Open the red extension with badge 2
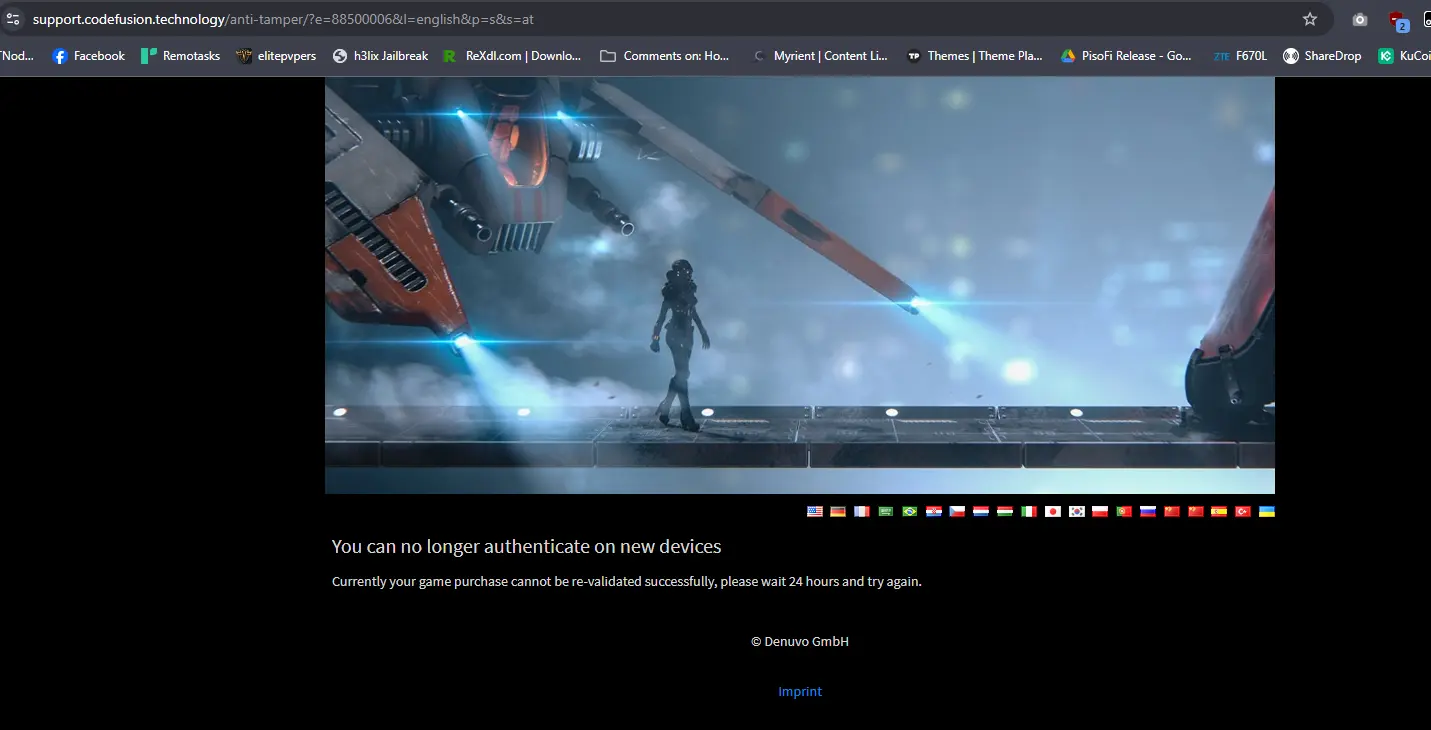This screenshot has width=1431, height=730. (1398, 20)
